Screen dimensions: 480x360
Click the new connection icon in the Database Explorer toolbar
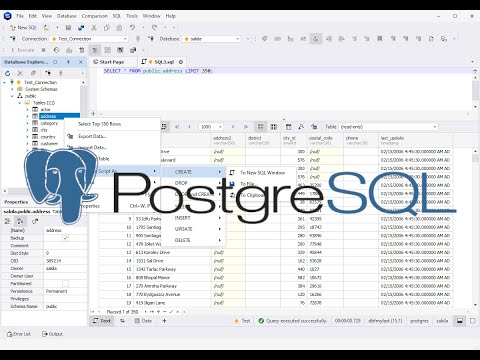(x=48, y=73)
